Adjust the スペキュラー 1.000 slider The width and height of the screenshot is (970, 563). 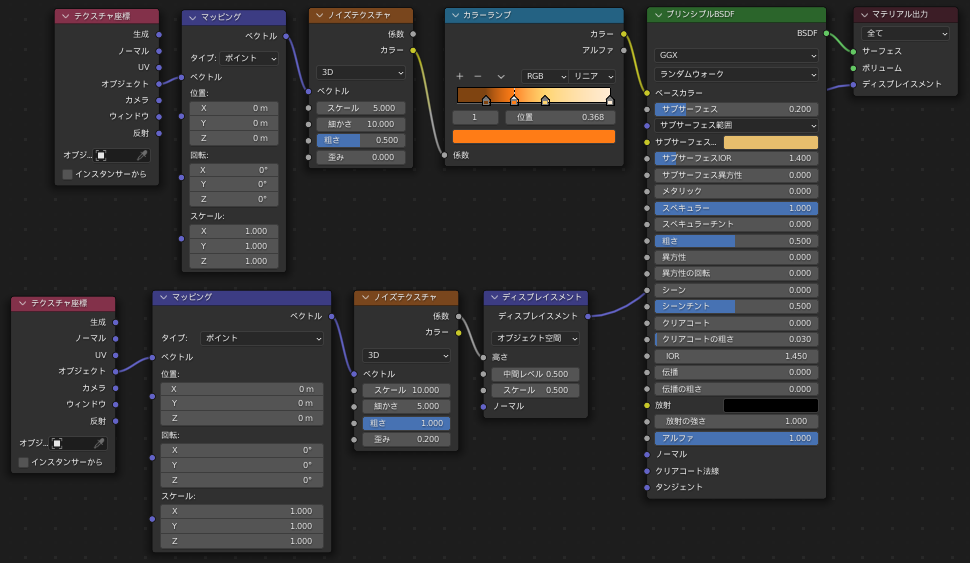[x=736, y=208]
